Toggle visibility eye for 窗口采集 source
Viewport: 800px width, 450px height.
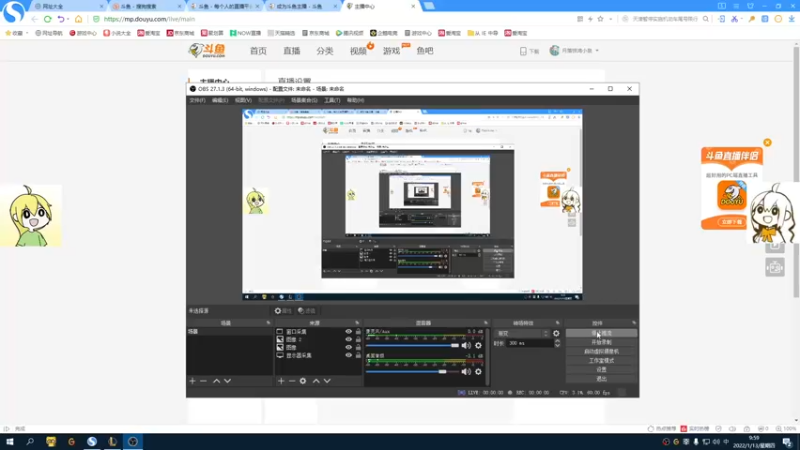pos(348,332)
